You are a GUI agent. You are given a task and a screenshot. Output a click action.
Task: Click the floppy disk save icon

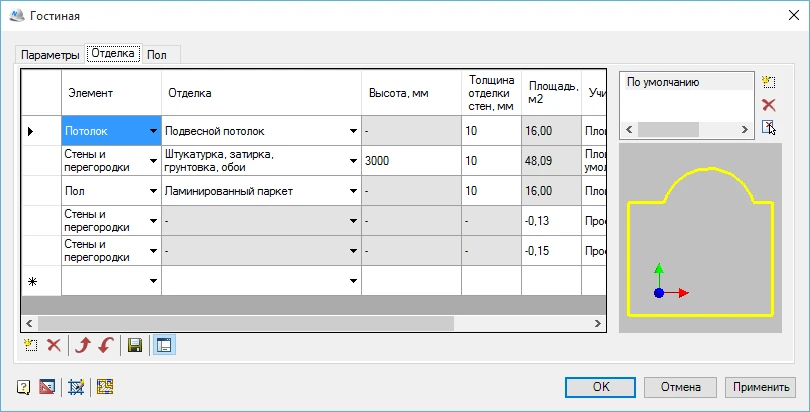pos(136,345)
